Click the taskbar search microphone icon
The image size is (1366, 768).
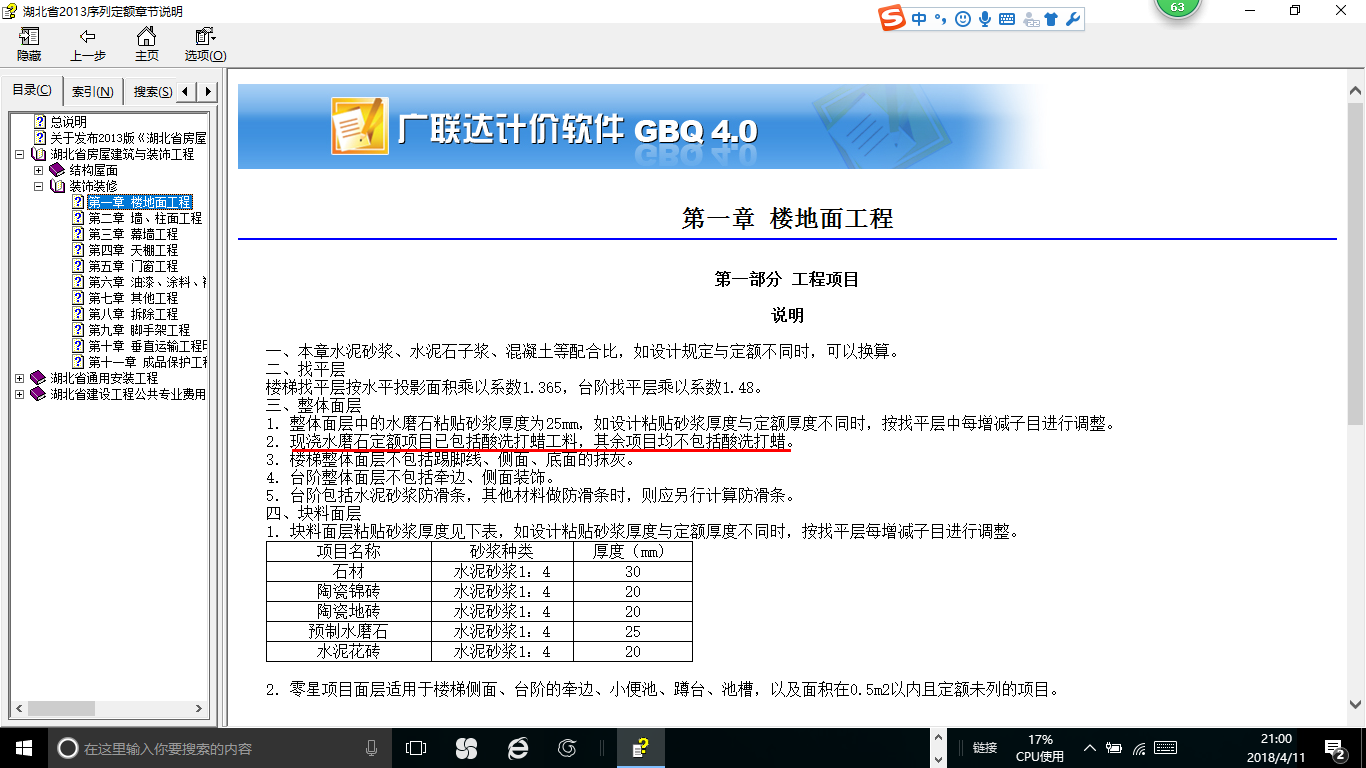pos(372,747)
